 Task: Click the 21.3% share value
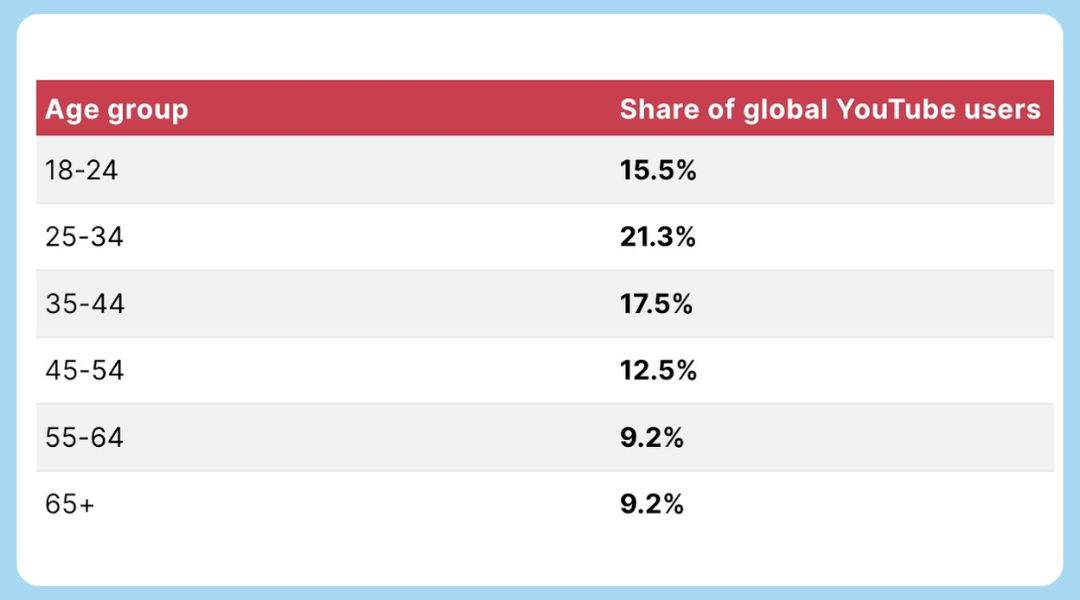[x=658, y=237]
